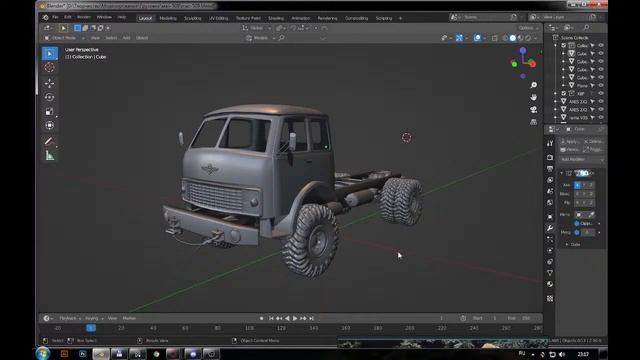Toggle the camera view icon
This screenshot has width=640, height=360.
[533, 109]
